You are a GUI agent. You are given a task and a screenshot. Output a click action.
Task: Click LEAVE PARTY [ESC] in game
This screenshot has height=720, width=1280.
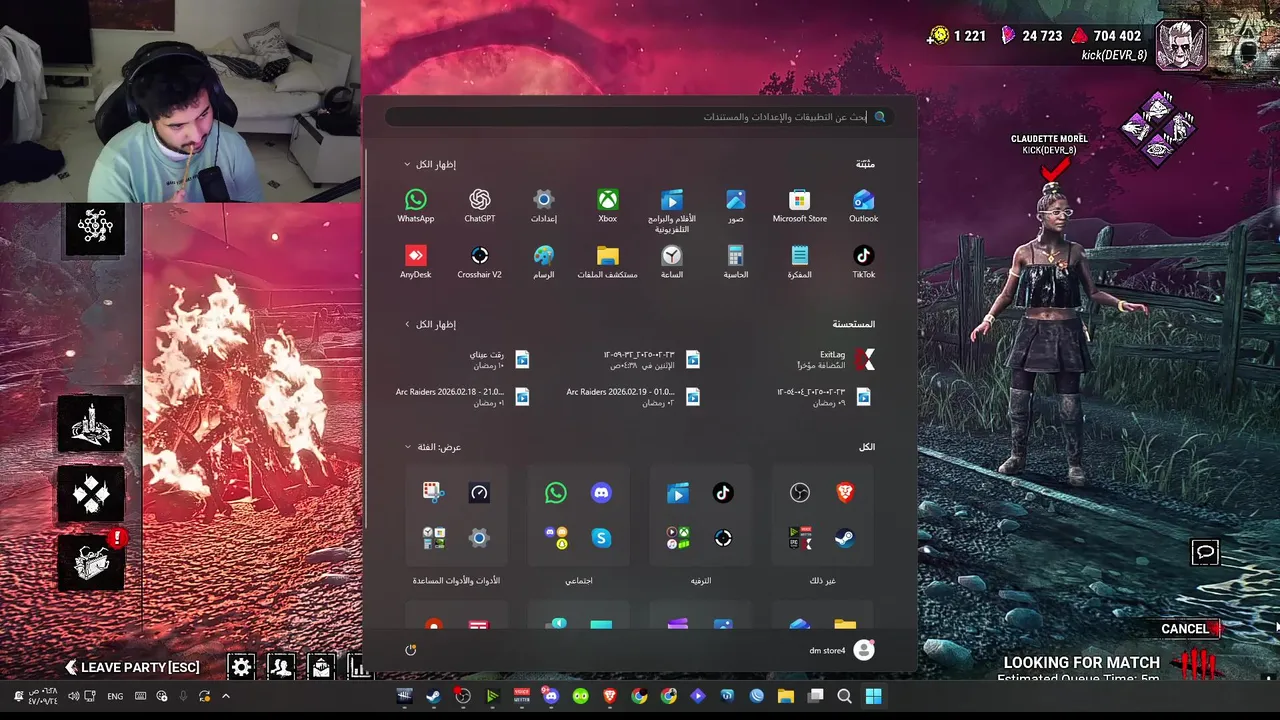(x=132, y=667)
